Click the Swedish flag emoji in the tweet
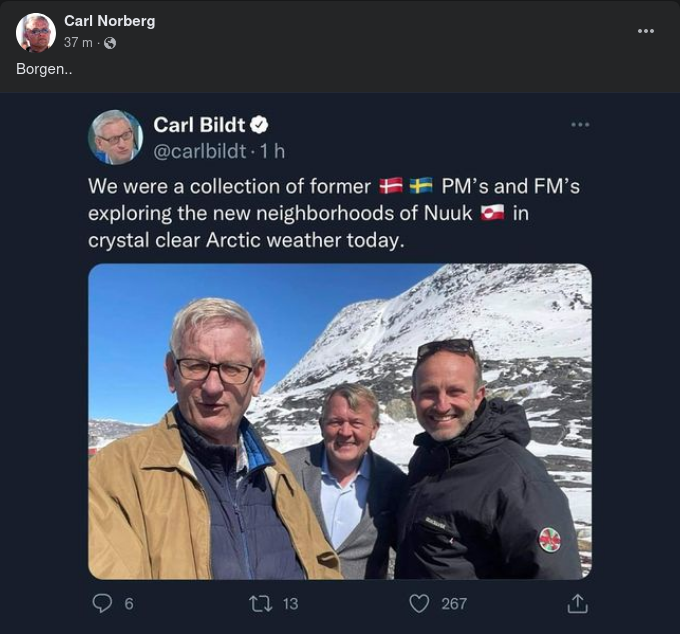Screen dimensions: 680x634 pos(421,187)
